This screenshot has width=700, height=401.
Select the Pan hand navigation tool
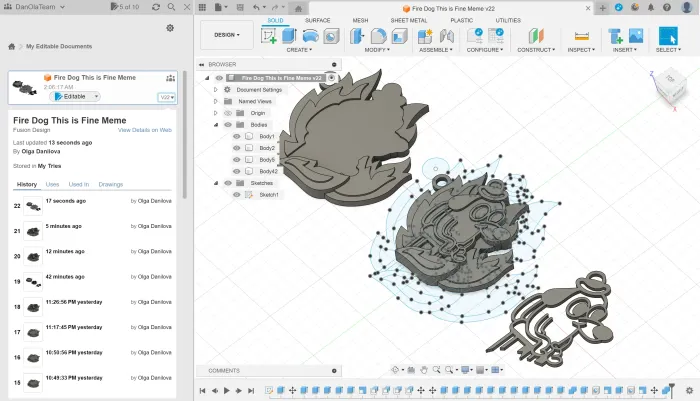pos(424,370)
